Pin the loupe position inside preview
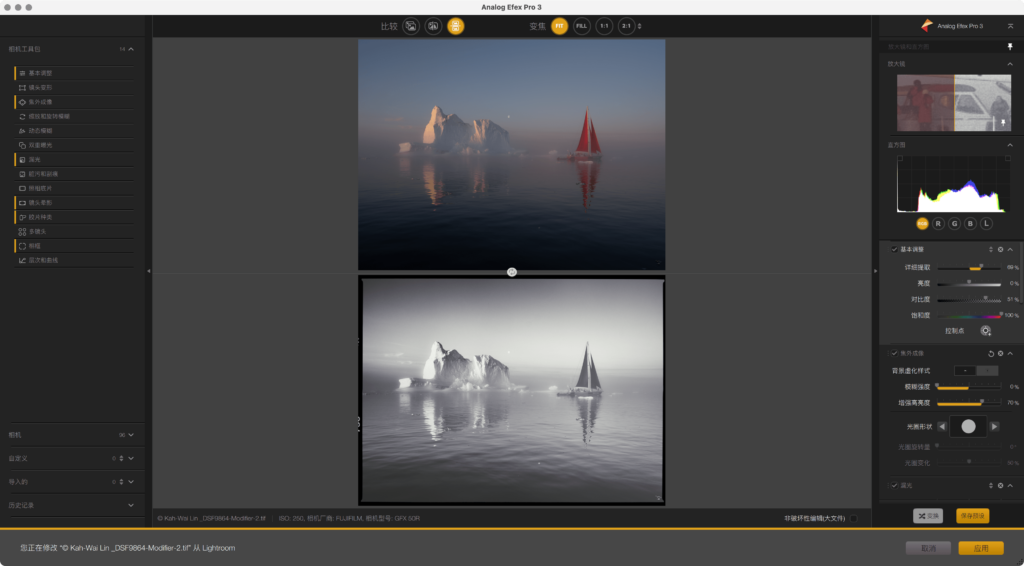This screenshot has width=1024, height=566. pos(1003,123)
